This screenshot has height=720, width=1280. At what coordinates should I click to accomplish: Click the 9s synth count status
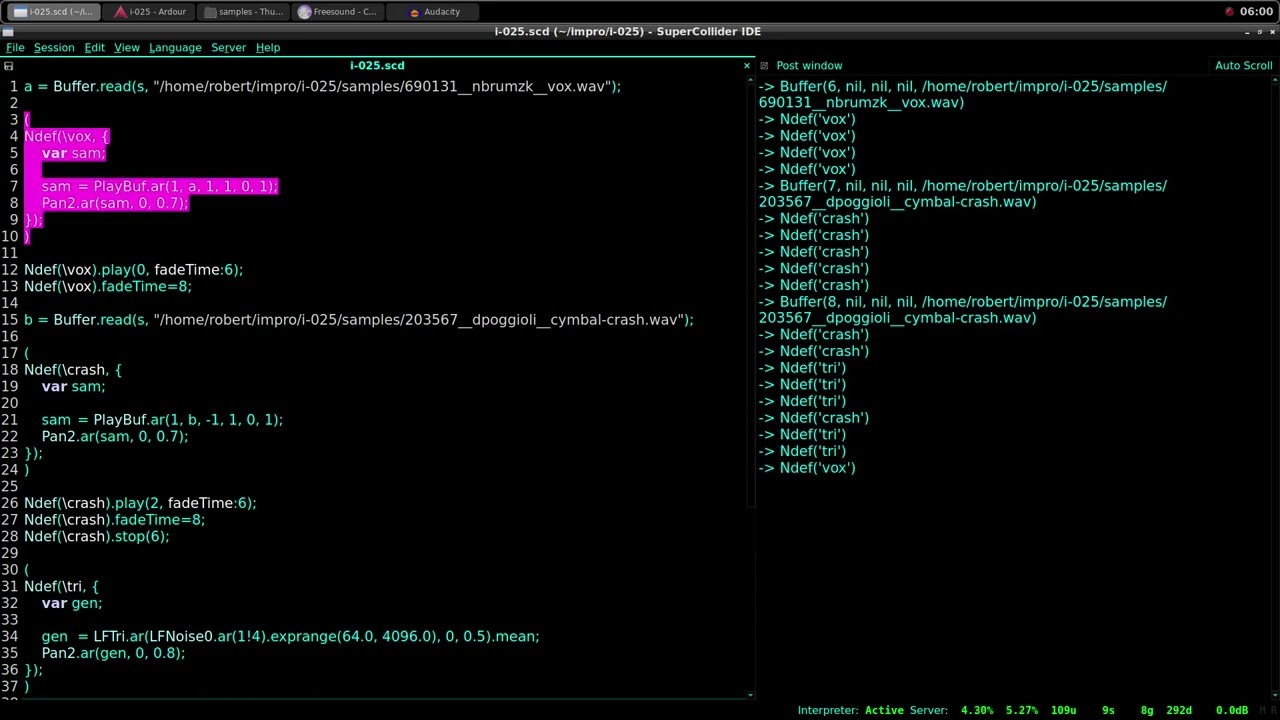[x=1108, y=710]
